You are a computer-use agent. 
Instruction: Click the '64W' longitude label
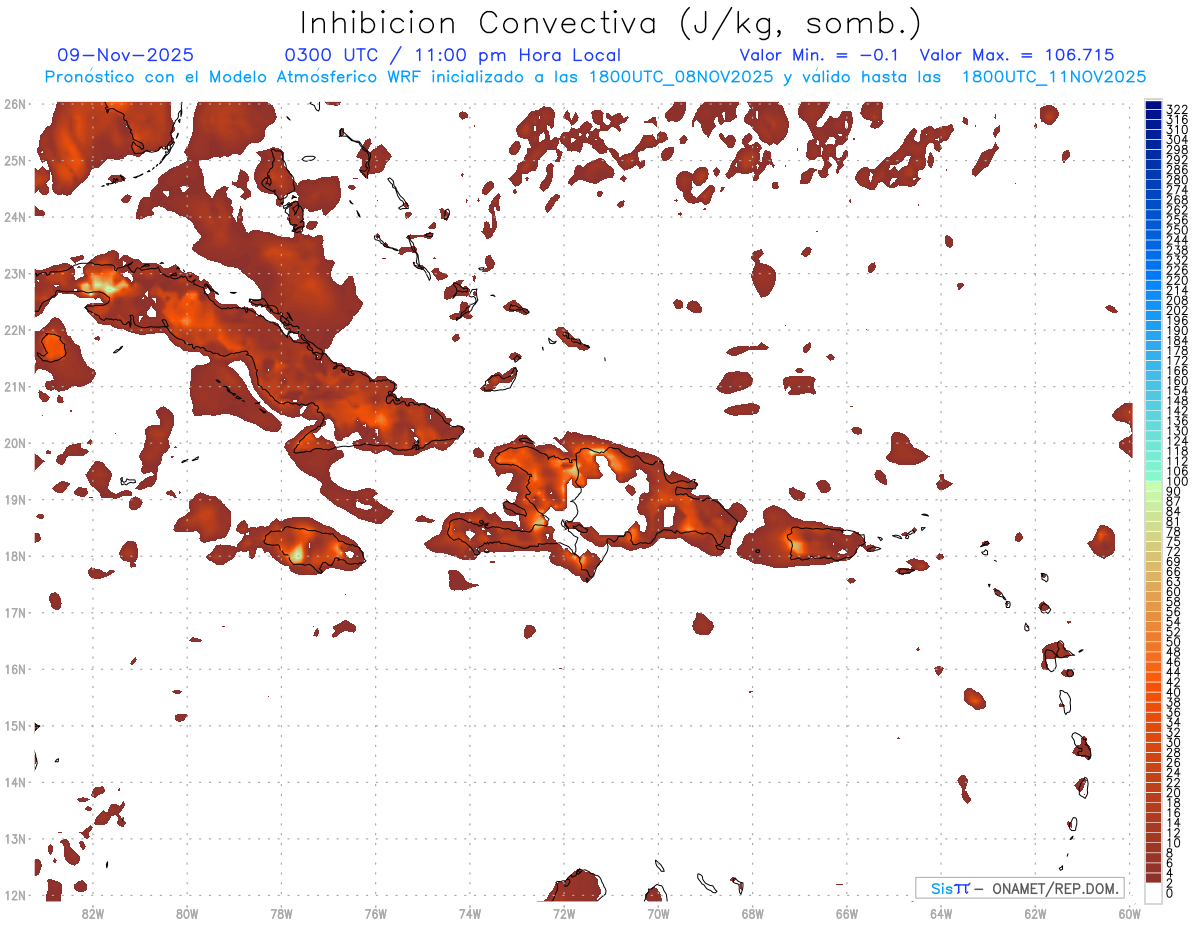[940, 912]
